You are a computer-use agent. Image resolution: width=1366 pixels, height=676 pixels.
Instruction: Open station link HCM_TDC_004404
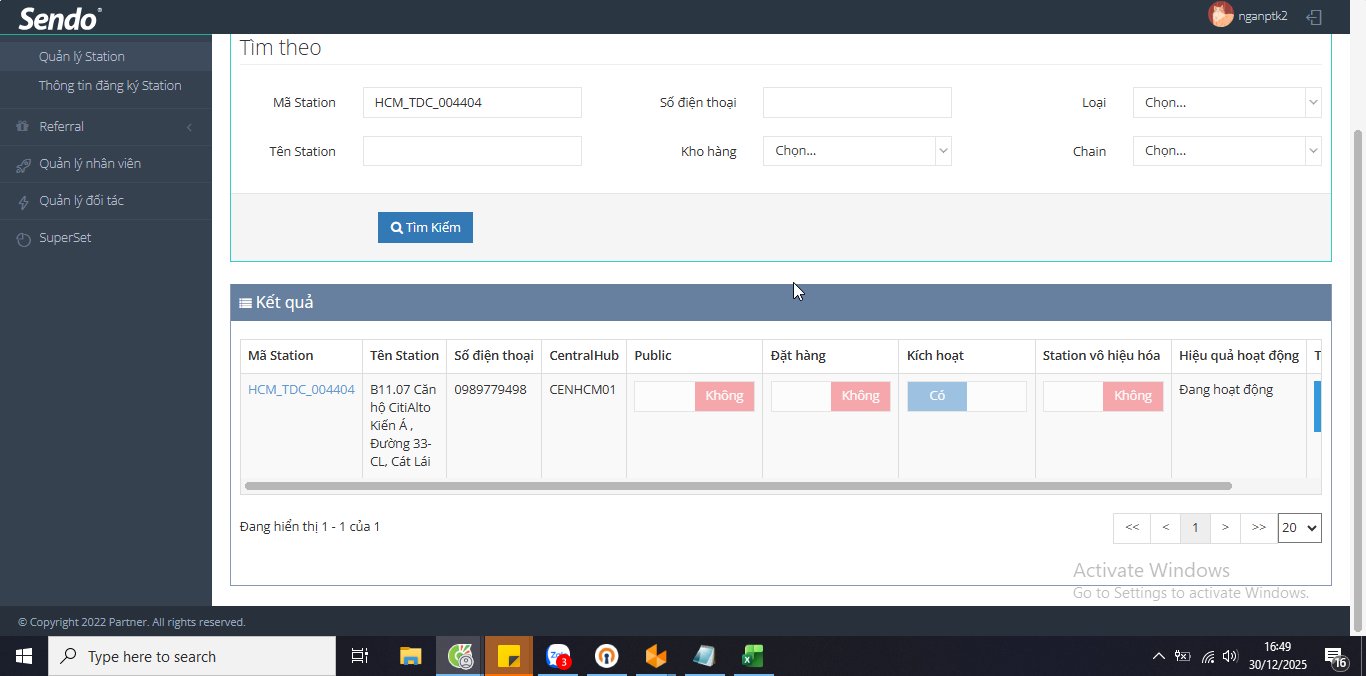301,390
